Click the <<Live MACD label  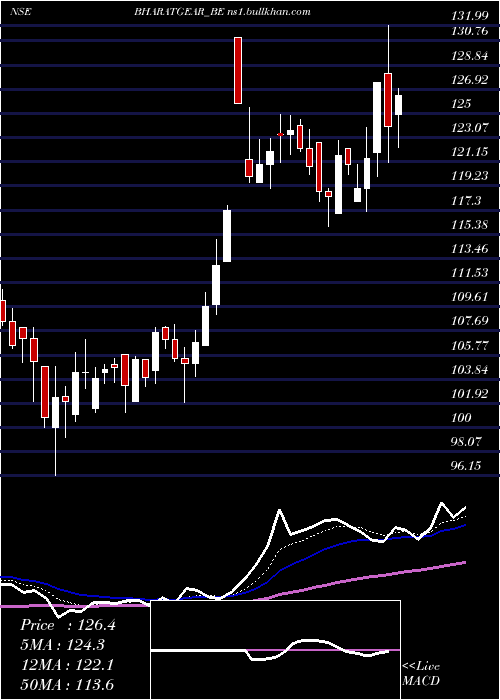(421, 673)
